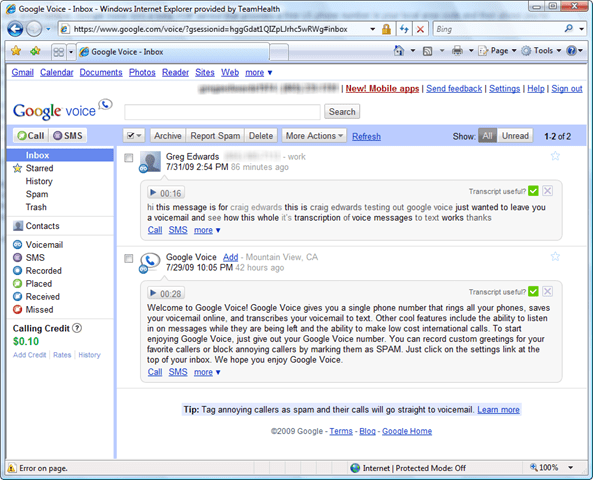The width and height of the screenshot is (593, 480).
Task: Click the Archive button
Action: tap(168, 135)
